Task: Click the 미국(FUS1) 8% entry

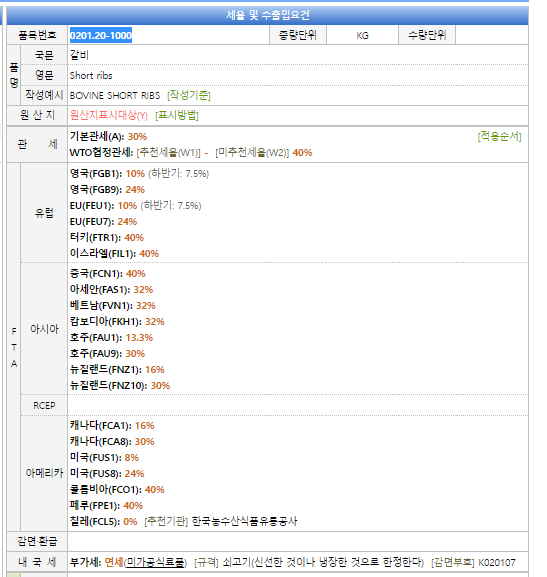Action: pos(104,457)
